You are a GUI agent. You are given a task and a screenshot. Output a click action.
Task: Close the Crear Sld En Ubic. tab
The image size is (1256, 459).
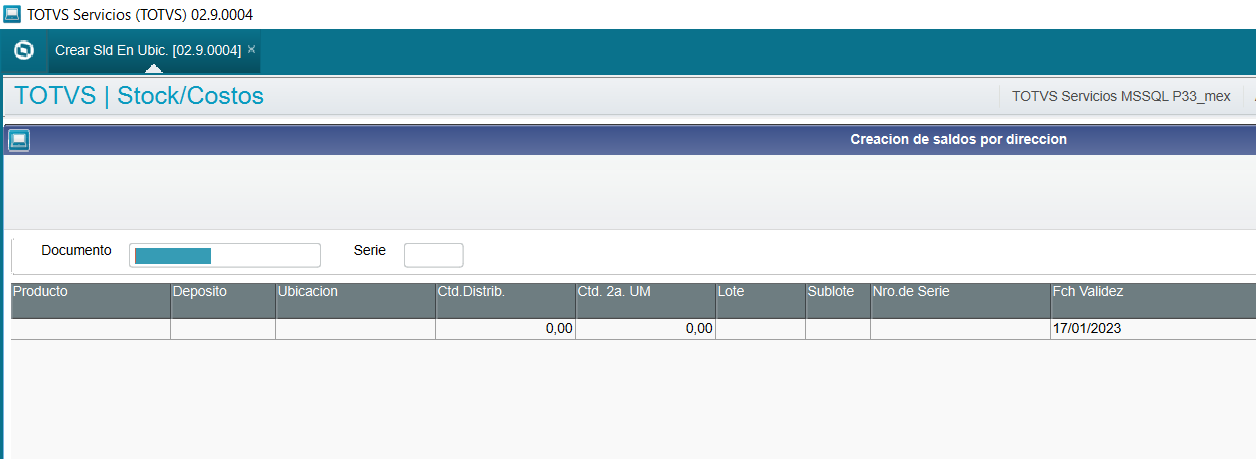pyautogui.click(x=252, y=49)
